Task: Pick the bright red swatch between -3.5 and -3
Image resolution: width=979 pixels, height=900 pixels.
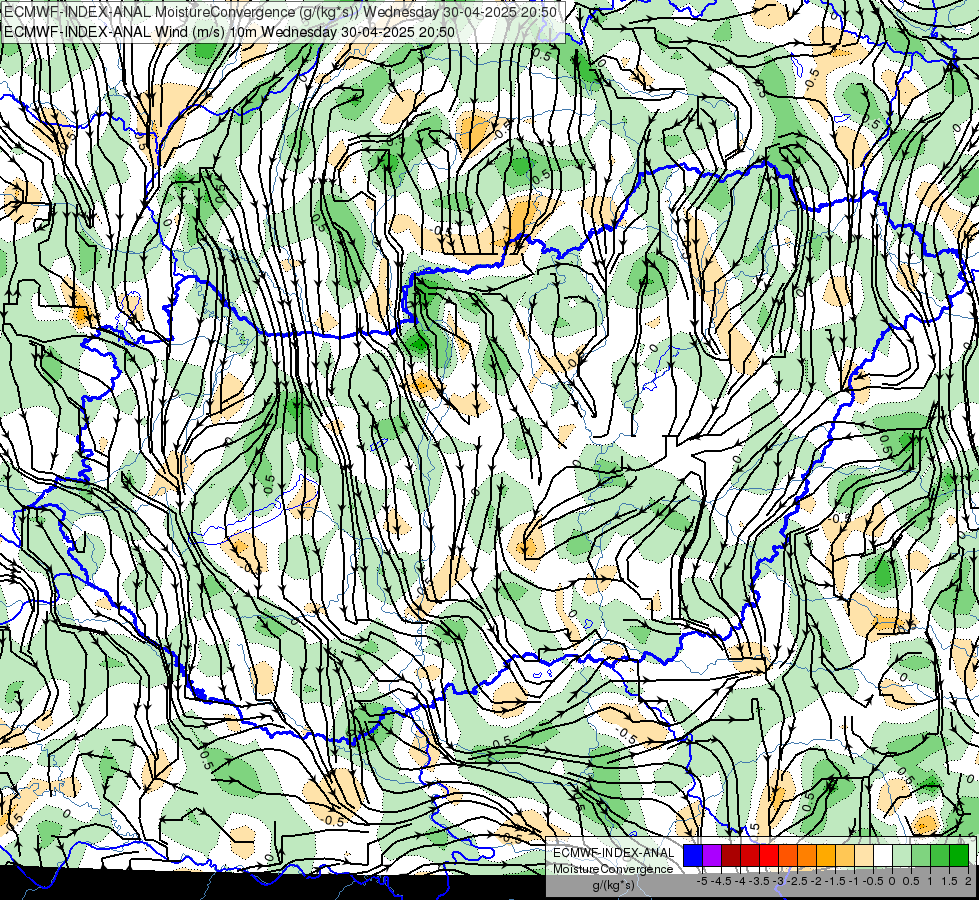Action: point(769,856)
